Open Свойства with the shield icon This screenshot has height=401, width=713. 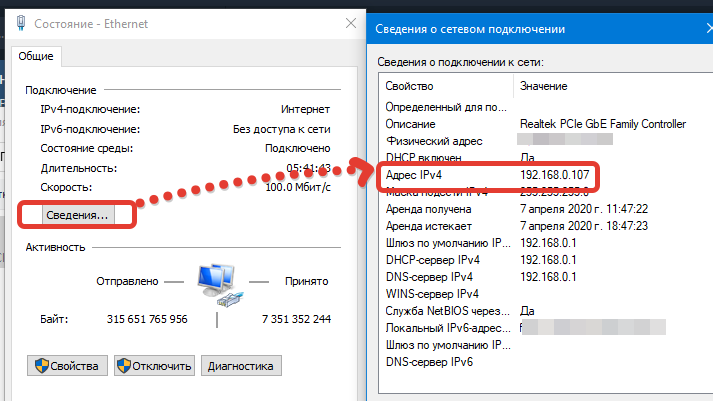click(67, 366)
